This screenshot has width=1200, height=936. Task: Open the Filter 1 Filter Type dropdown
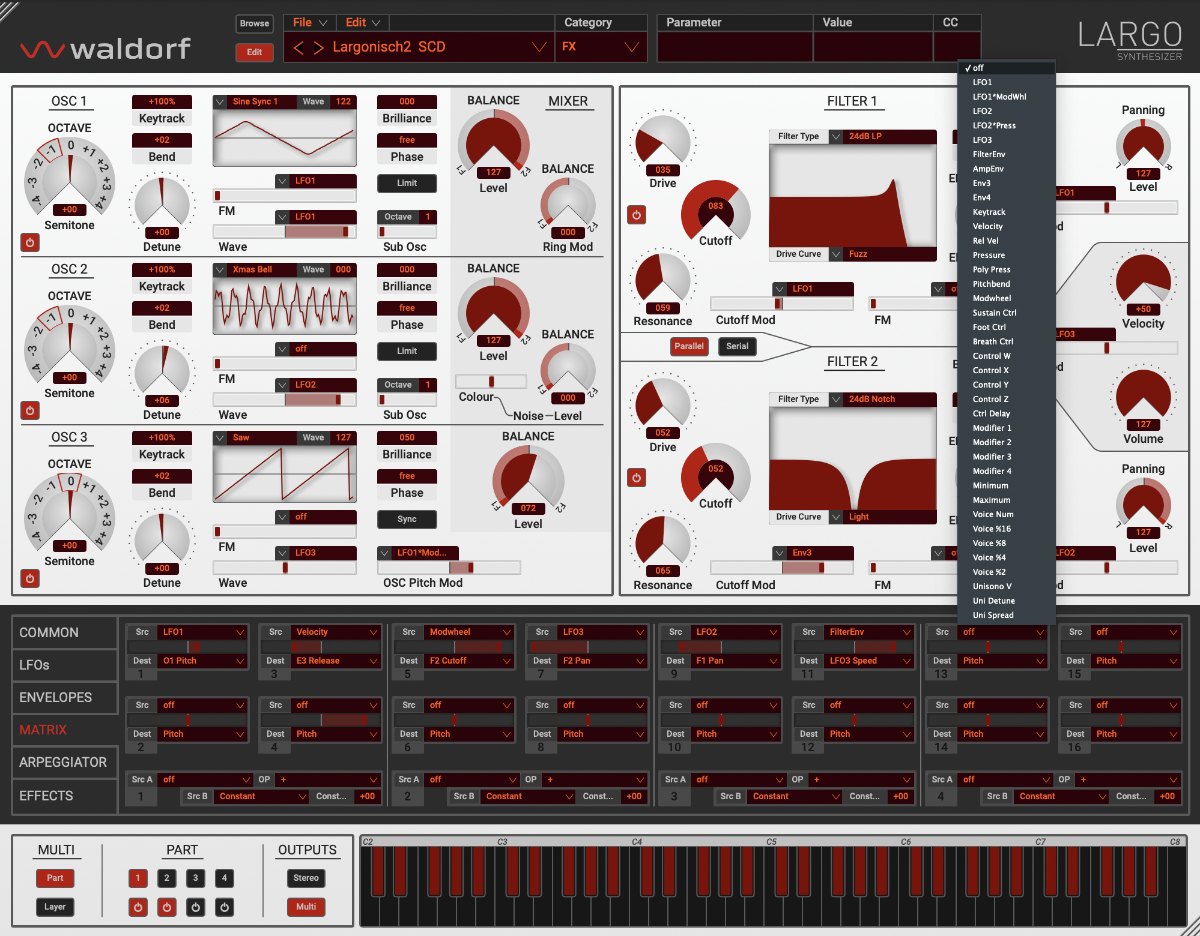pos(836,136)
